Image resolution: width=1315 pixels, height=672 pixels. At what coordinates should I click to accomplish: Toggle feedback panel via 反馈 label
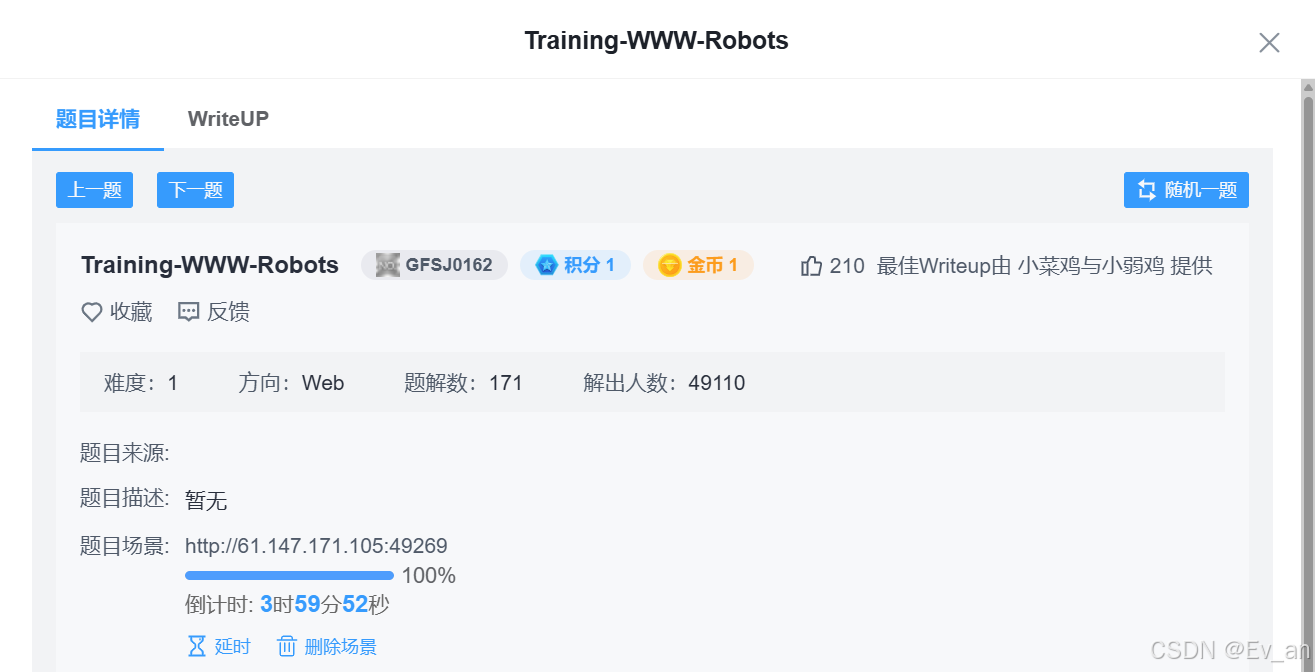227,312
